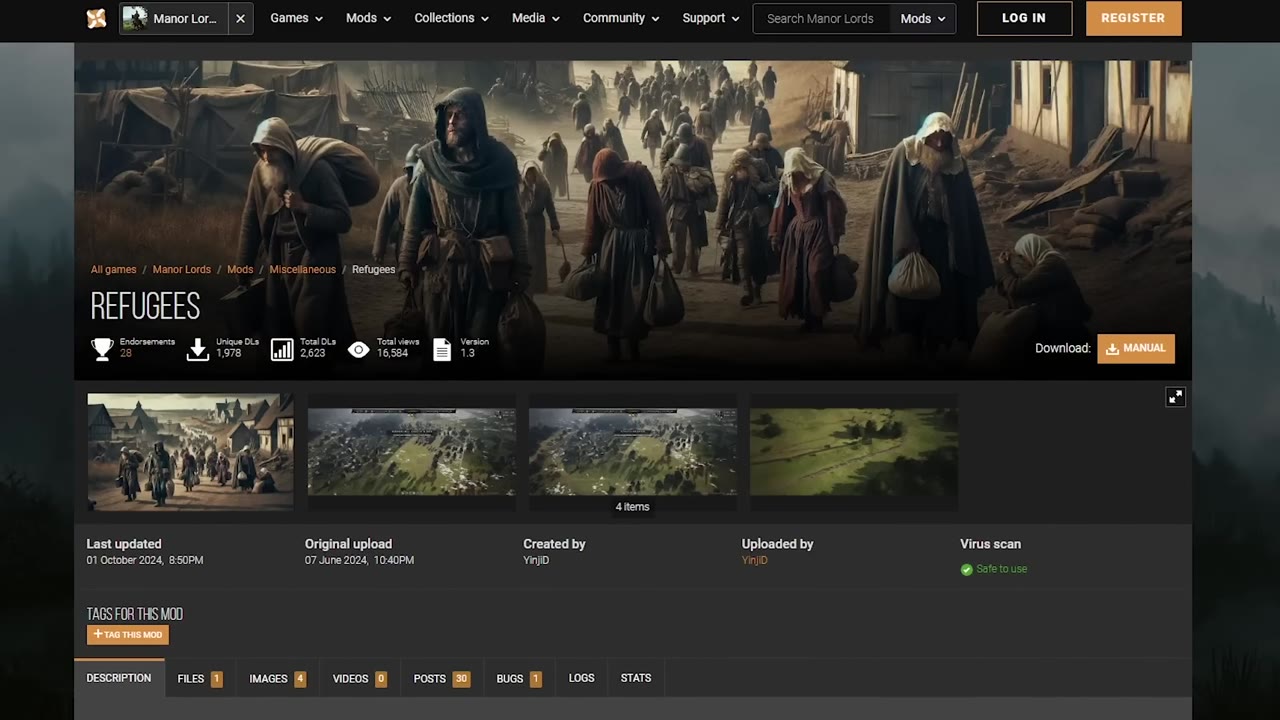Switch to the VIDEOS tab

click(360, 678)
